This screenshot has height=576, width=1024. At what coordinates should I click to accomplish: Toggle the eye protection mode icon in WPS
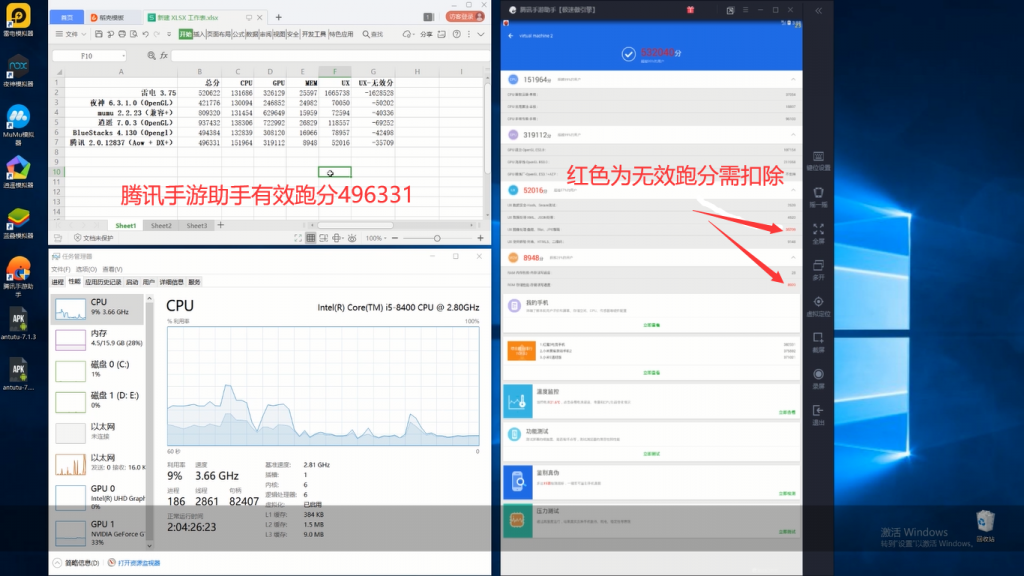point(352,238)
